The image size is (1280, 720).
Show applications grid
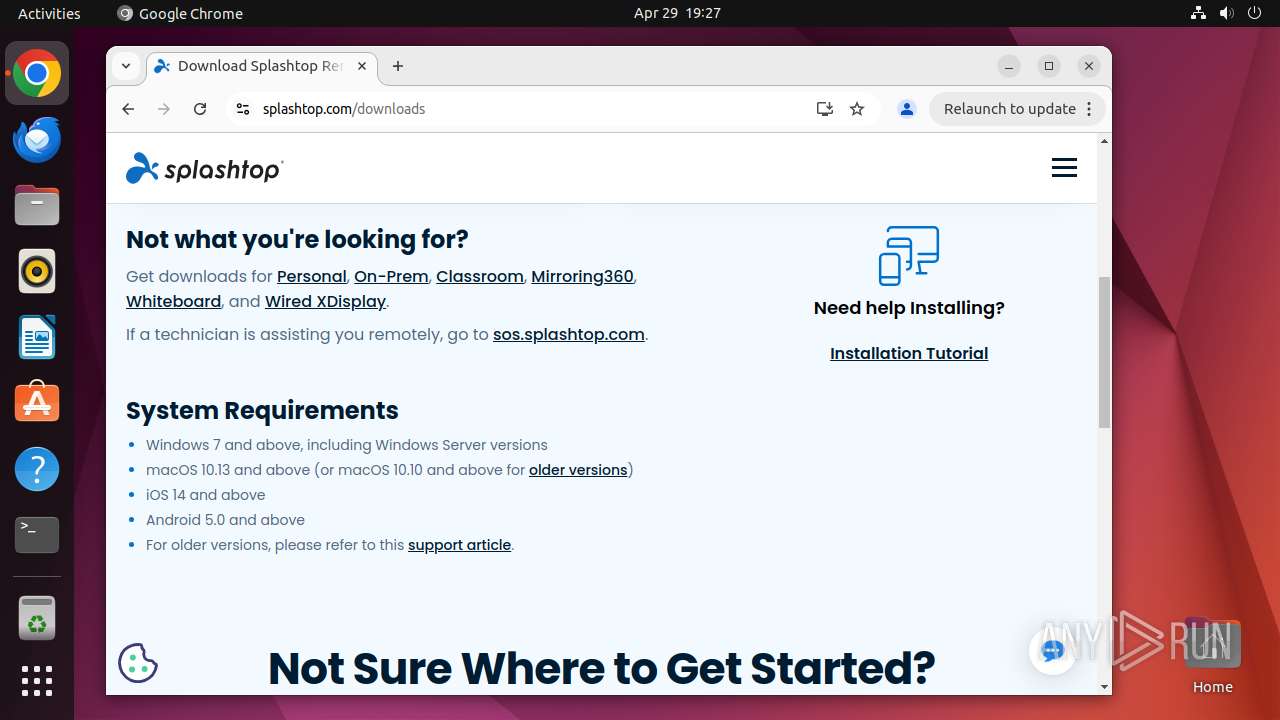37,681
